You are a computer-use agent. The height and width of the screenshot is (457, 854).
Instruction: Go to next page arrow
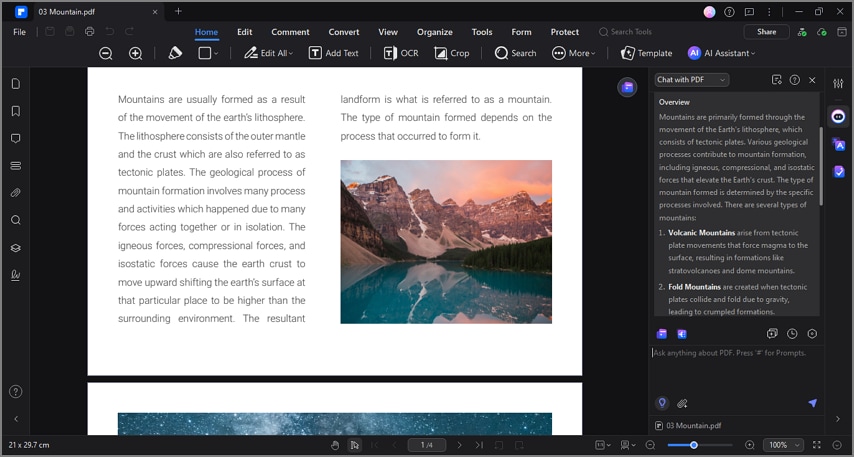point(459,445)
